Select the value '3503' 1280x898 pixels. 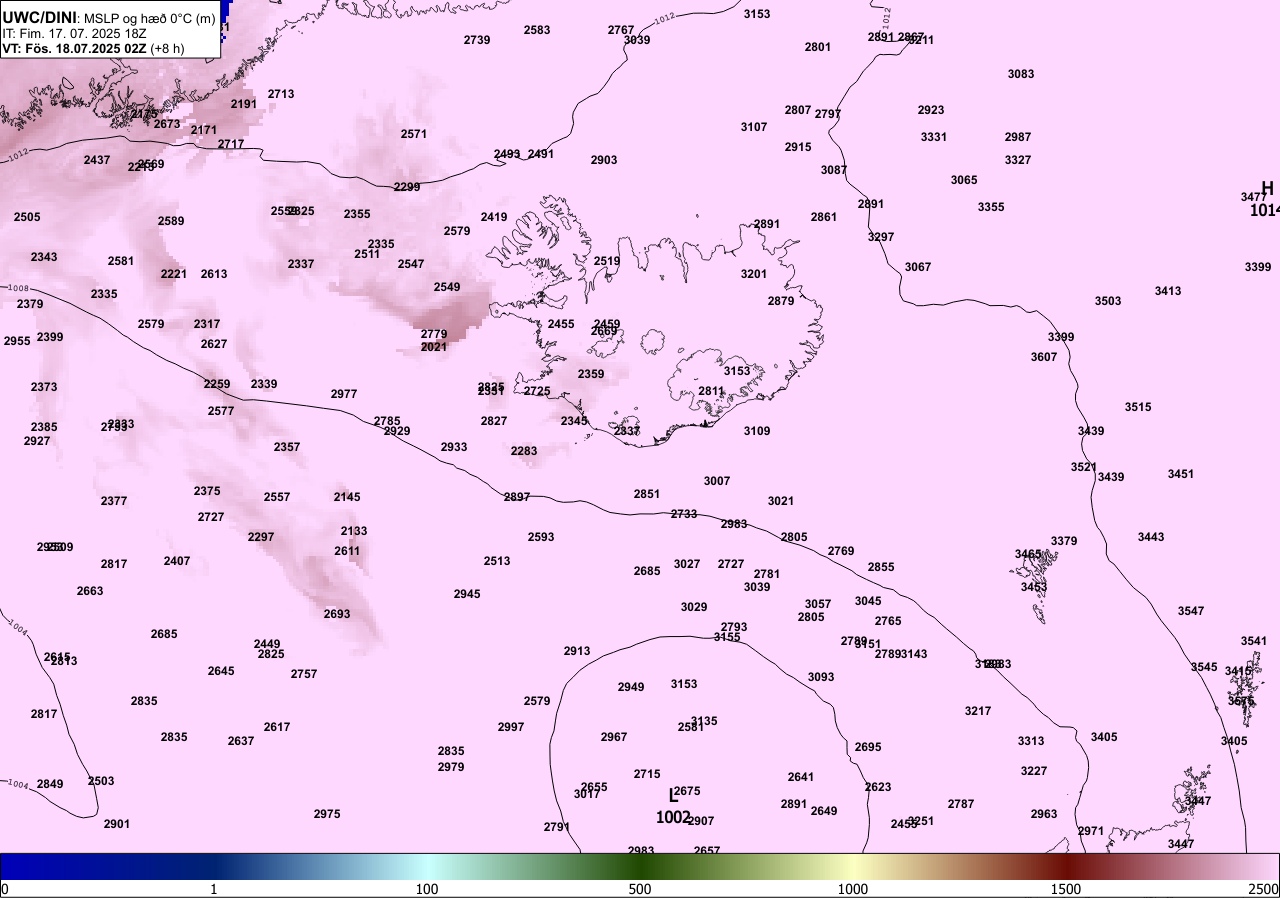(1108, 301)
